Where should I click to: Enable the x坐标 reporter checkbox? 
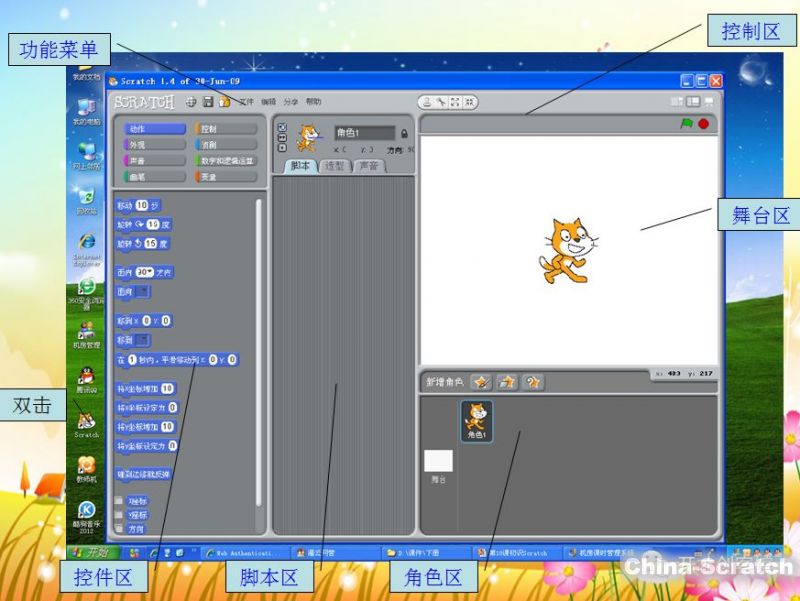(x=119, y=501)
